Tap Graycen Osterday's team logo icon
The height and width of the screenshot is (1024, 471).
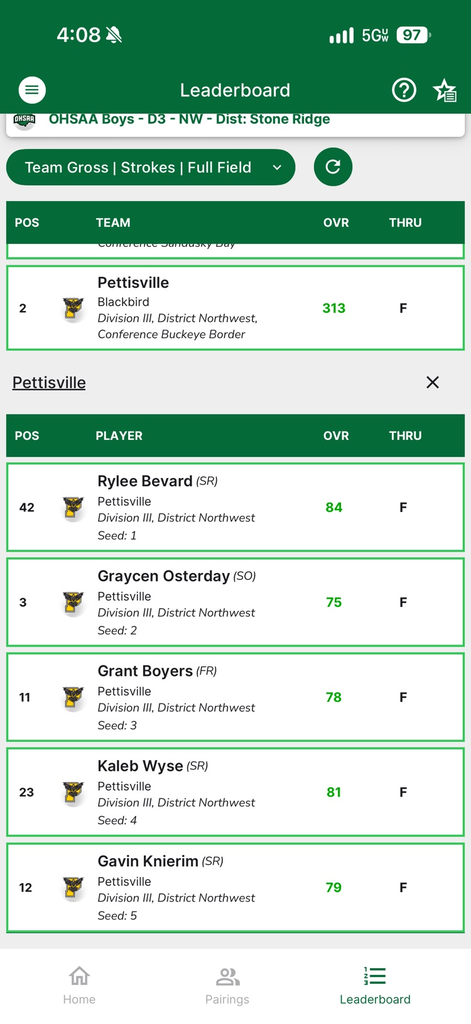click(73, 603)
